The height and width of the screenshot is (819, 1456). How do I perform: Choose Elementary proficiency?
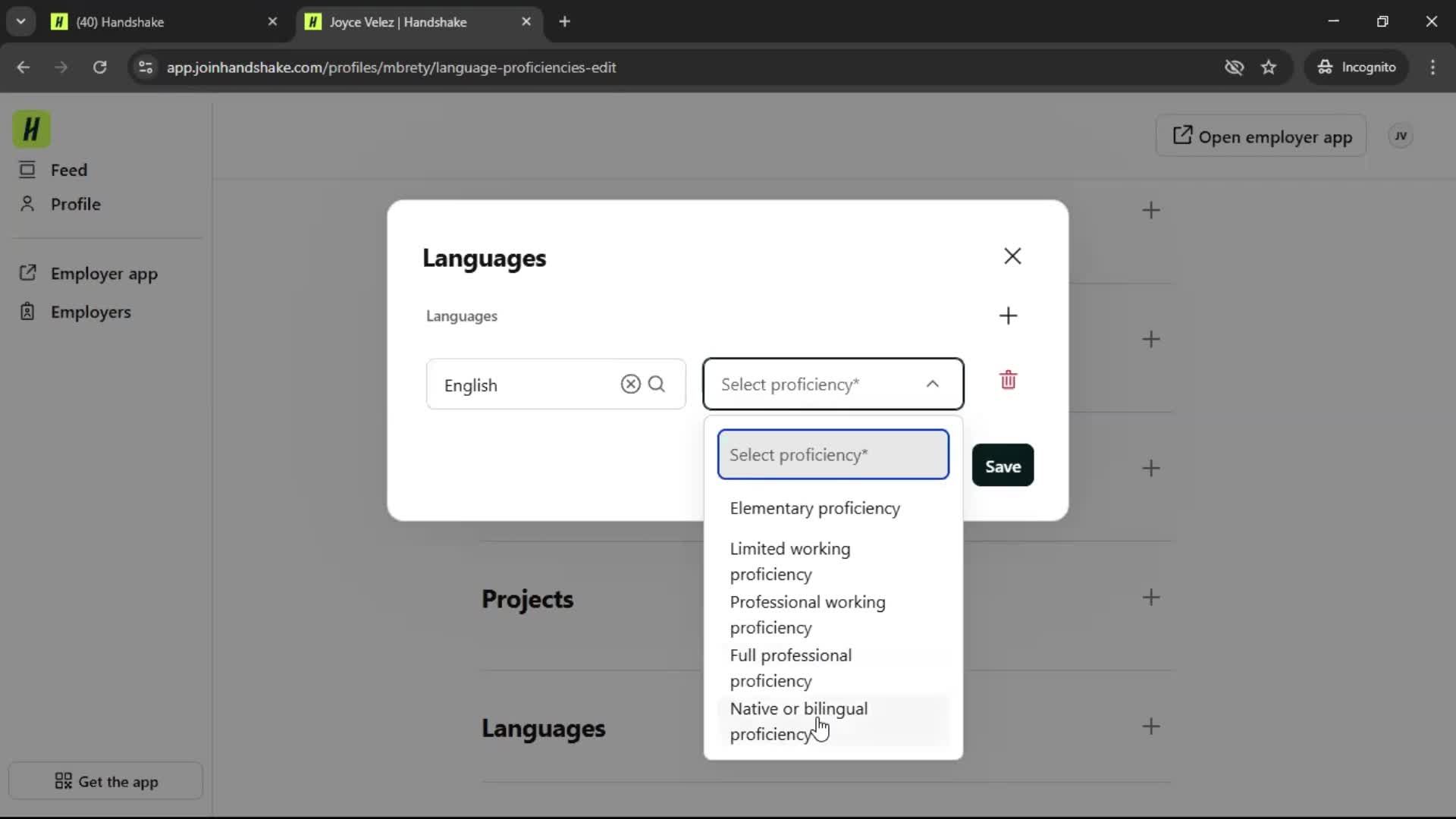833,508
